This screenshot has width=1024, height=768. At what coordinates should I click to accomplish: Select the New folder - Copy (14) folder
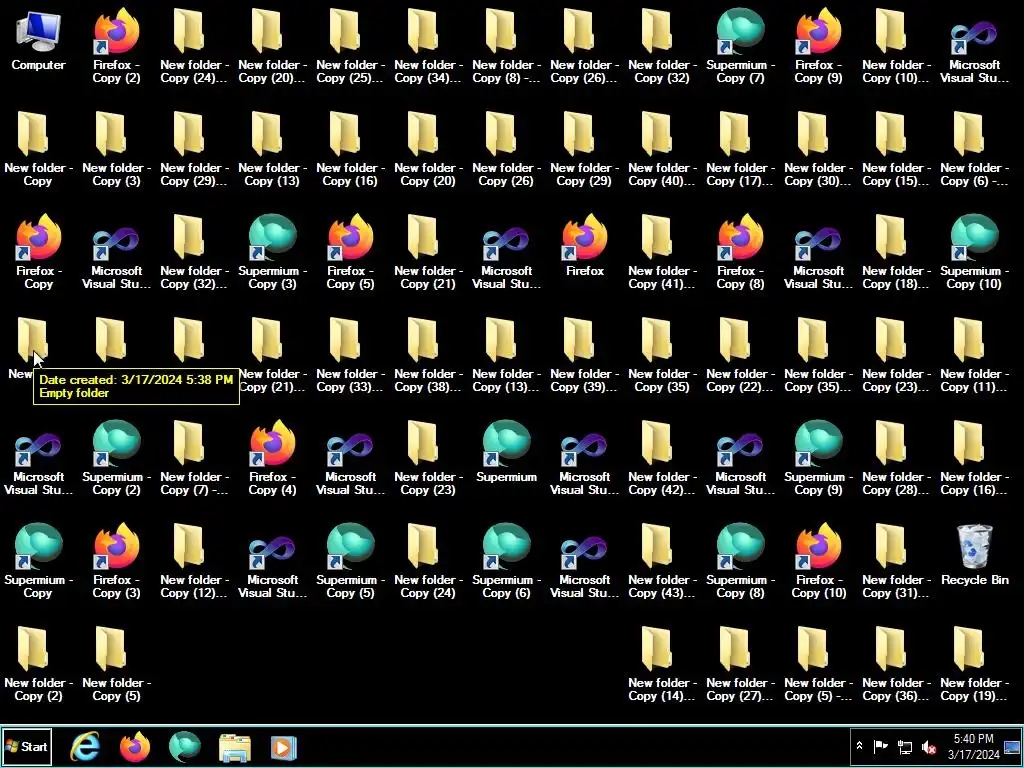pyautogui.click(x=662, y=666)
